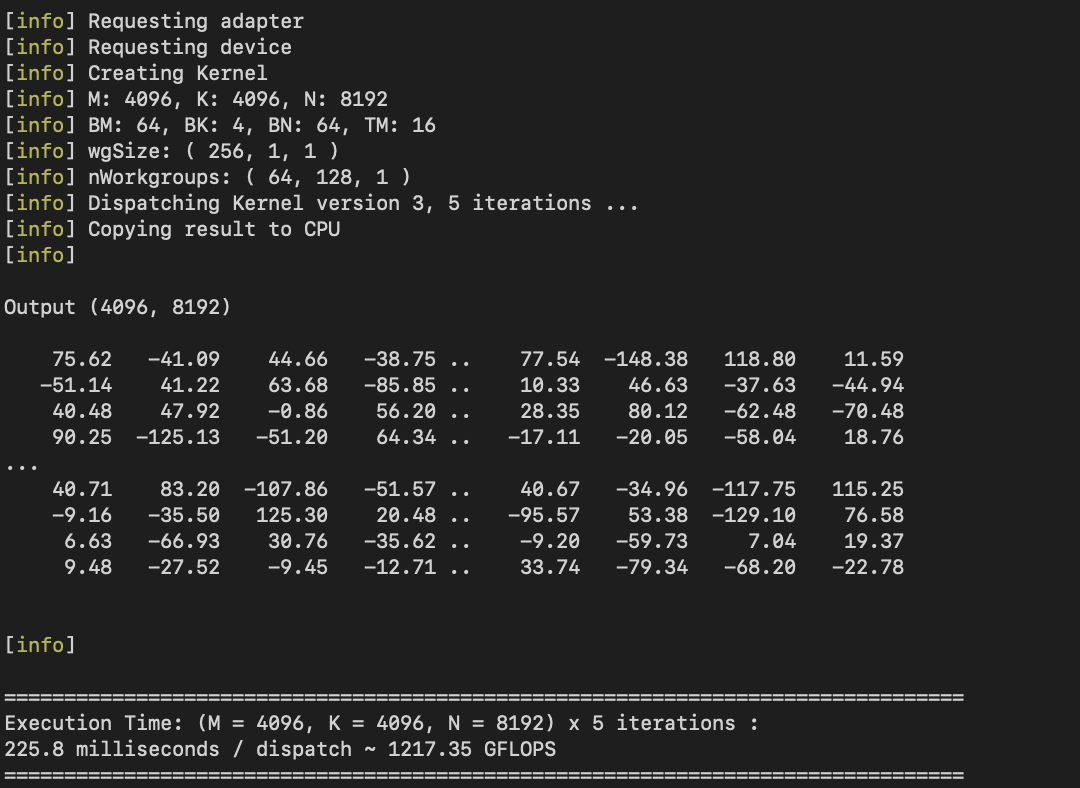Click the value -148.38 in the first row
The width and height of the screenshot is (1080, 788).
pyautogui.click(x=645, y=360)
